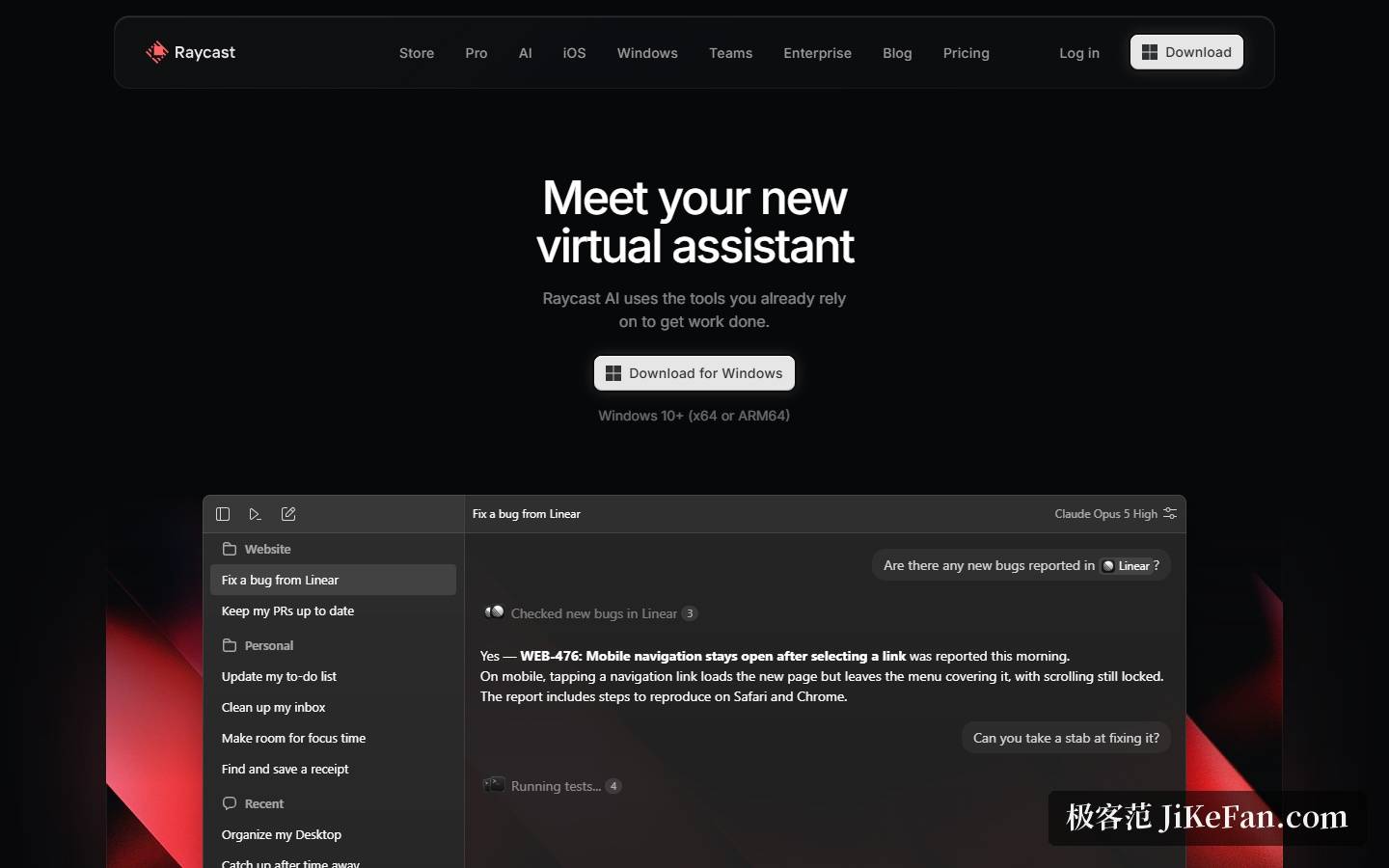Image resolution: width=1389 pixels, height=868 pixels.
Task: Click the Website folder icon
Action: [230, 549]
